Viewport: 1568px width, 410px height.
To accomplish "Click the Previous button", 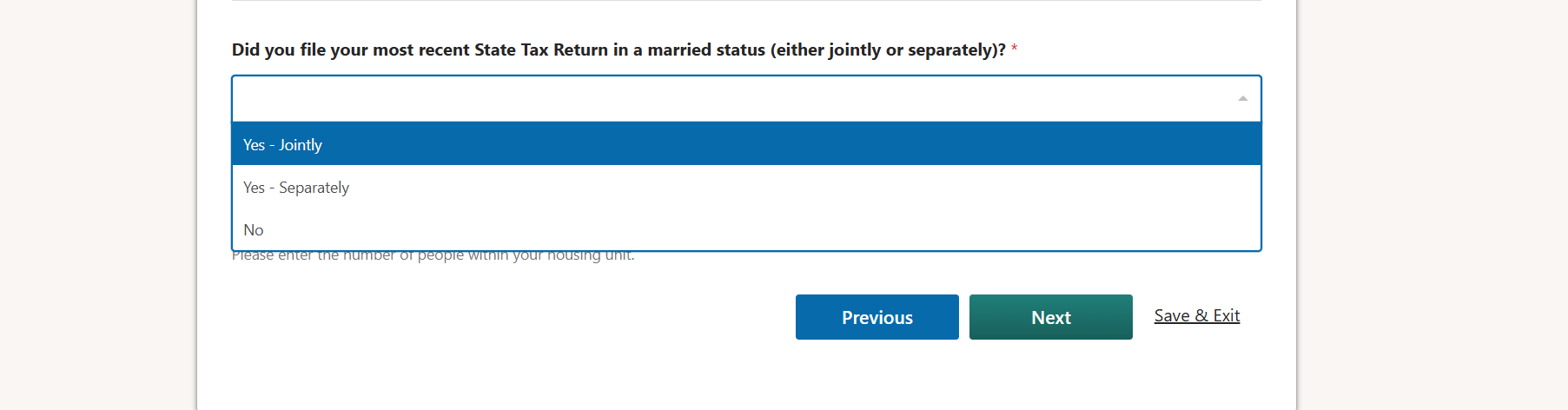I will pos(877,317).
